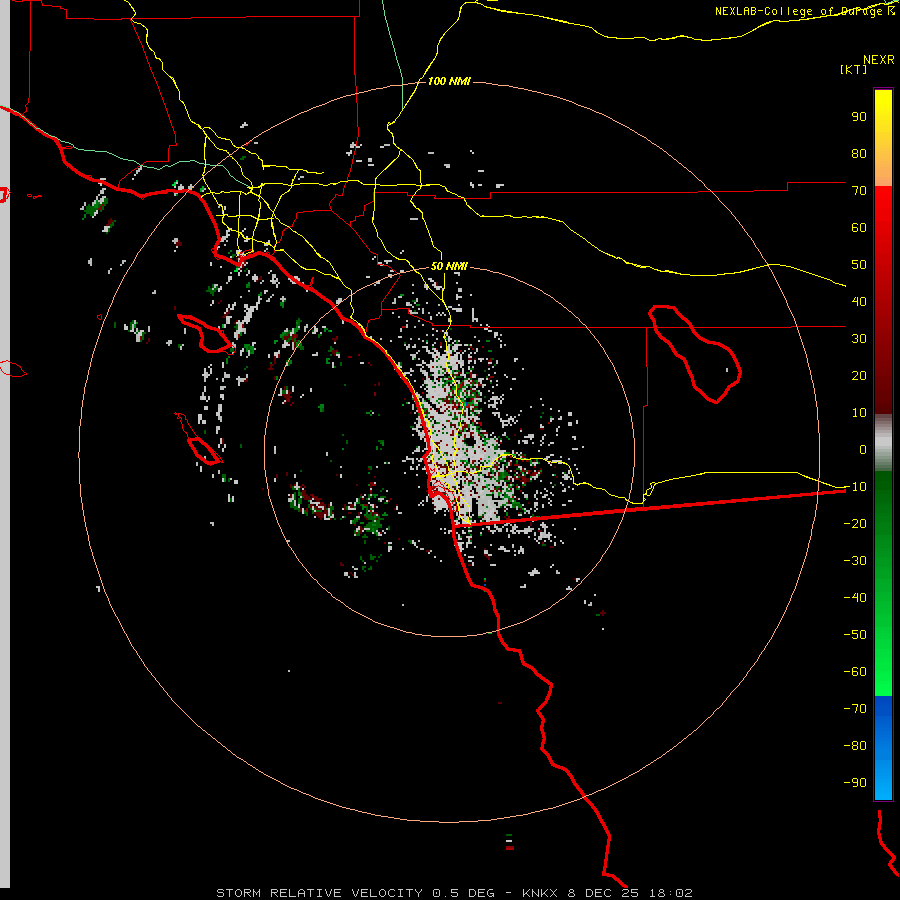900x900 pixels.
Task: Pick the blue bottom segment of color bar
Action: tap(883, 748)
